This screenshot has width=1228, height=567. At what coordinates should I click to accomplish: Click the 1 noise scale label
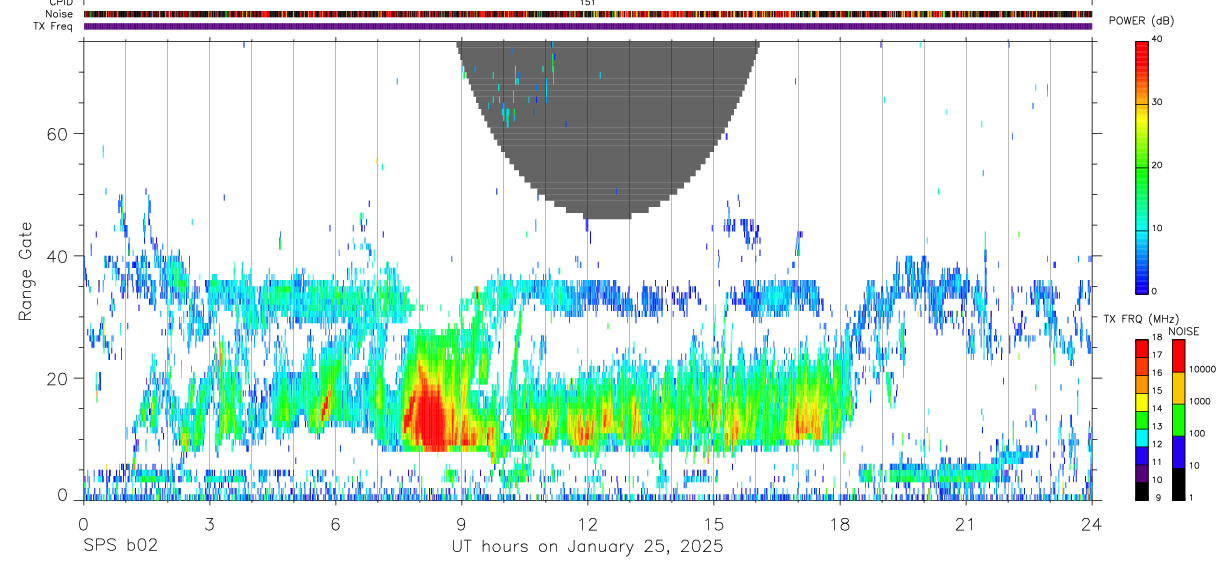point(1191,497)
